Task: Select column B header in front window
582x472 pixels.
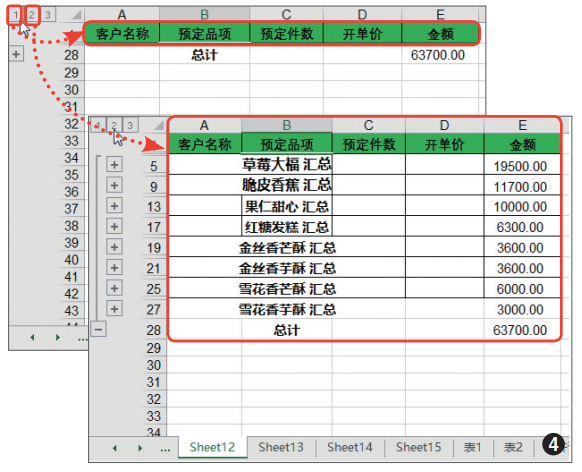Action: [x=287, y=125]
